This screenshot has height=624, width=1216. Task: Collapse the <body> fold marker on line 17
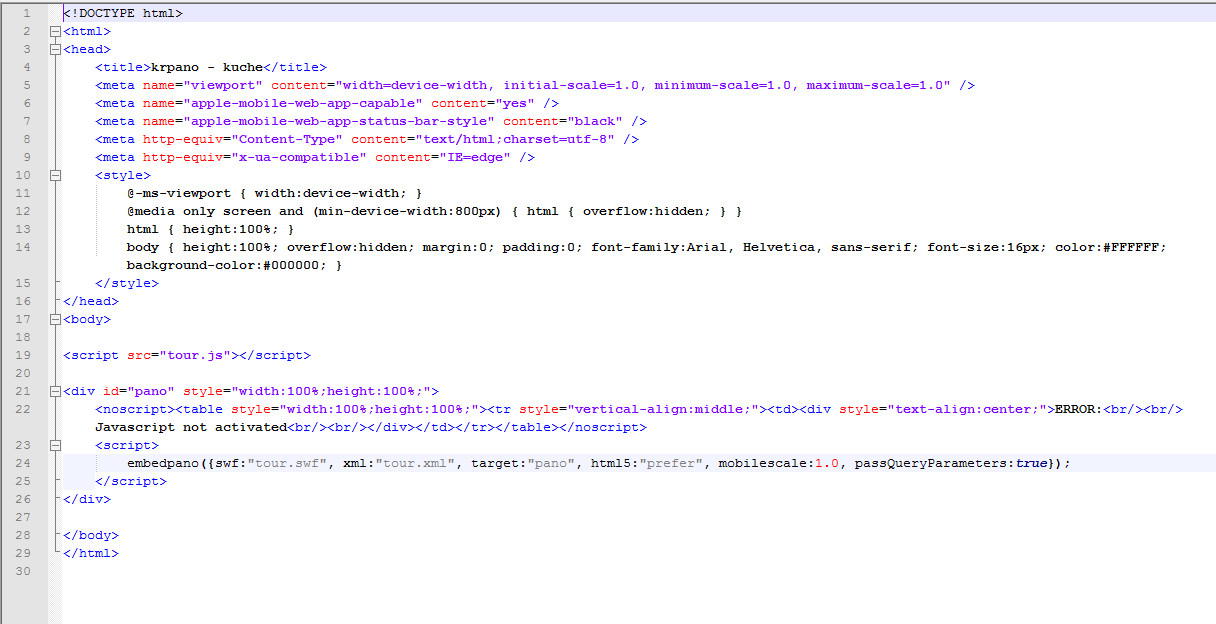55,319
